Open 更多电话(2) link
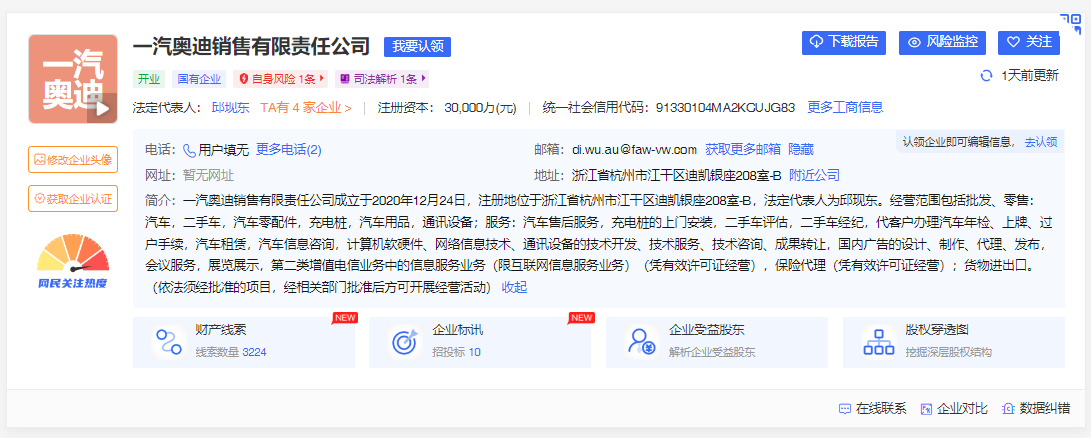Viewport: 1091px width, 438px height. click(x=289, y=149)
